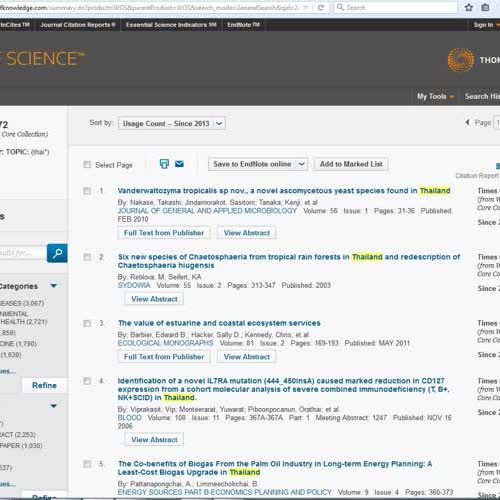View Abstract for Chaetosphaeria article
This screenshot has width=500, height=500.
point(154,299)
